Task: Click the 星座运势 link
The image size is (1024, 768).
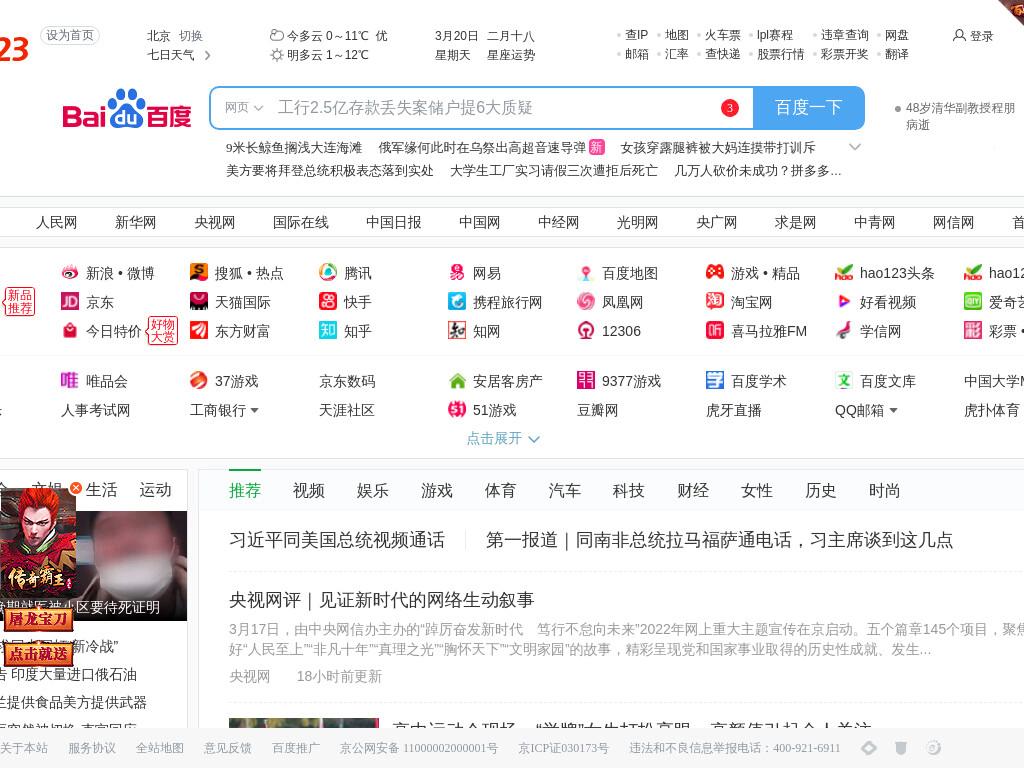Action: [x=511, y=56]
